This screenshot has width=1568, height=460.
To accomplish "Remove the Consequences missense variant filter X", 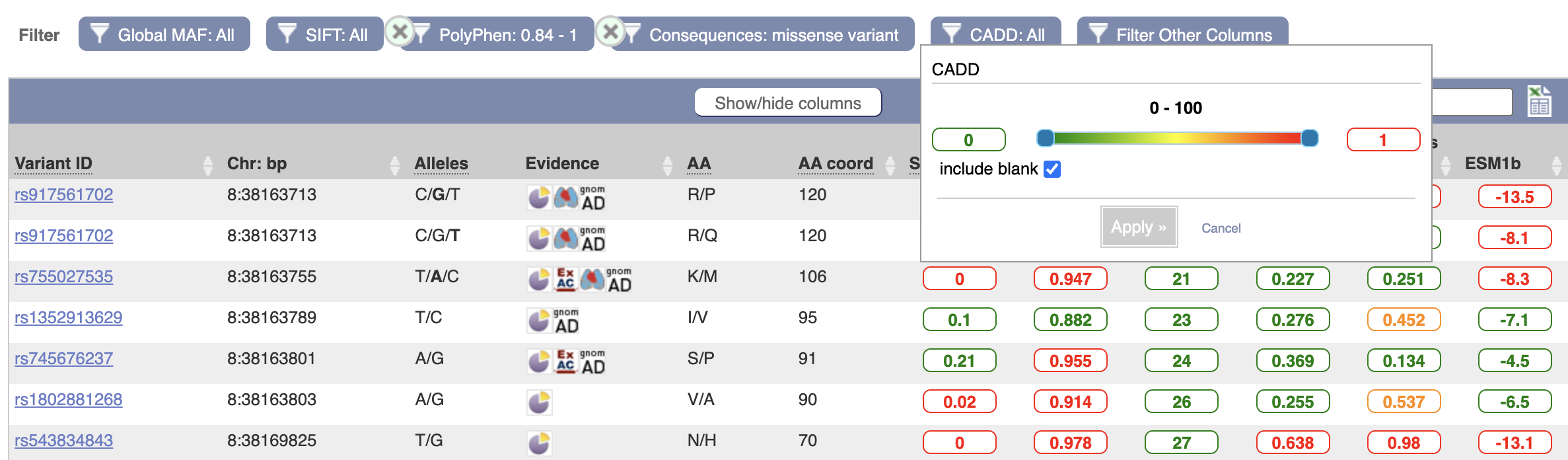I will pyautogui.click(x=610, y=31).
